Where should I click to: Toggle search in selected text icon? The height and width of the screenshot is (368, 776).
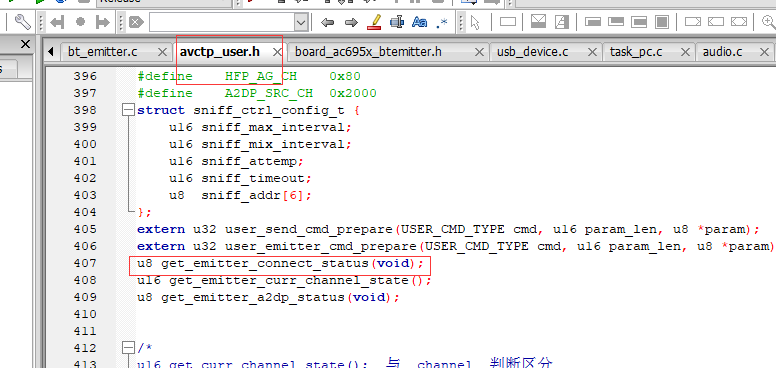(397, 22)
